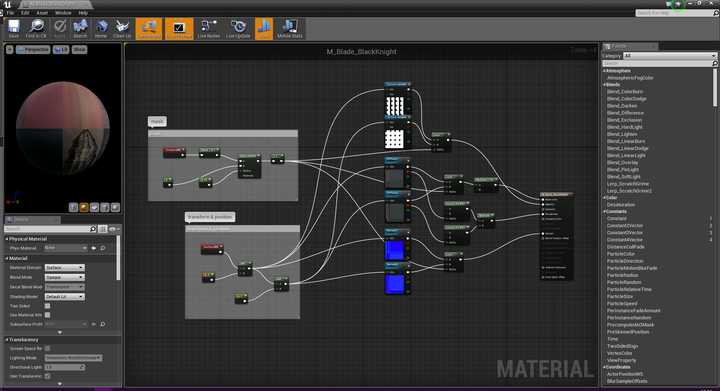The height and width of the screenshot is (391, 720).
Task: Toggle Live Update in toolbar
Action: 238,28
